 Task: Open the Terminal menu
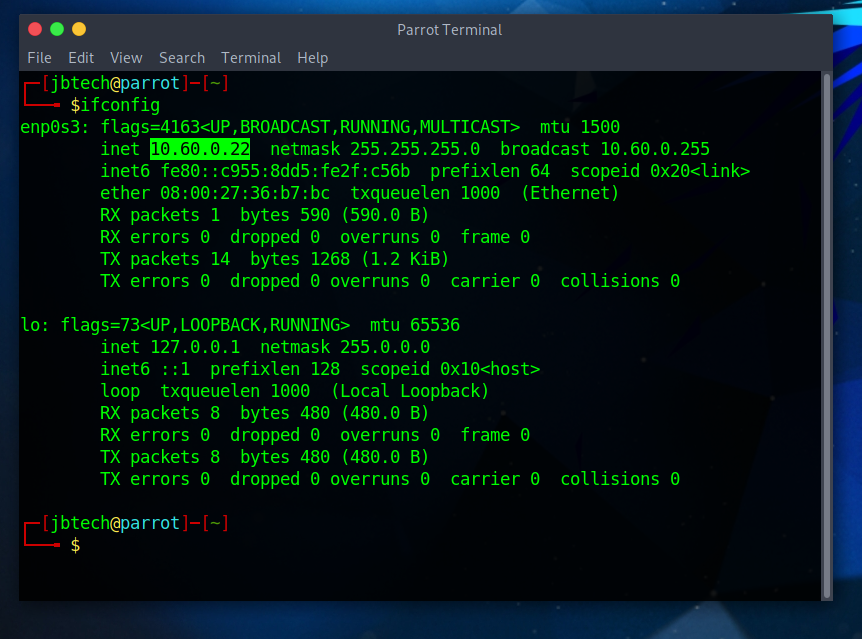tap(251, 58)
